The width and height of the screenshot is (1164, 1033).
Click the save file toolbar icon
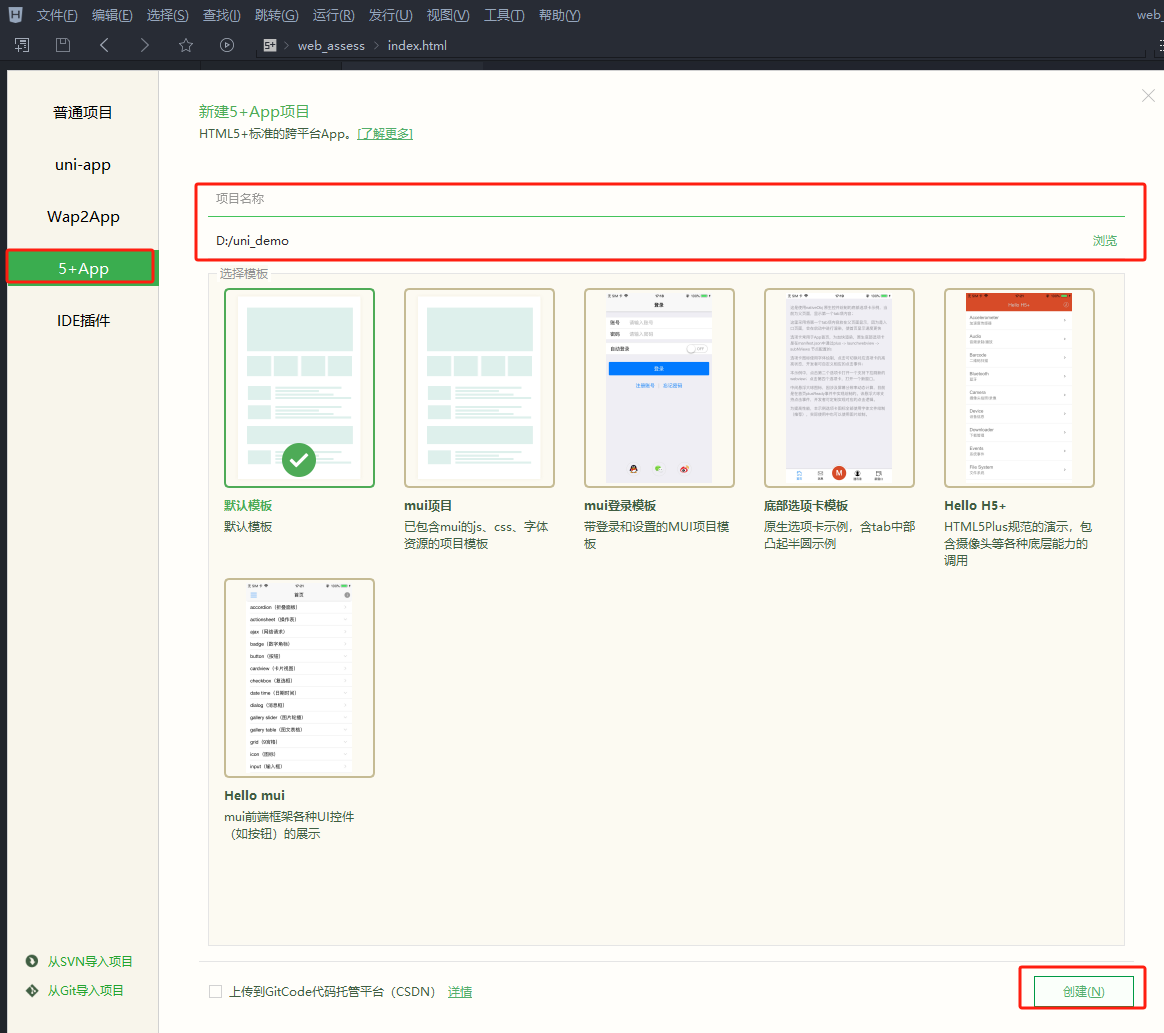pyautogui.click(x=63, y=45)
